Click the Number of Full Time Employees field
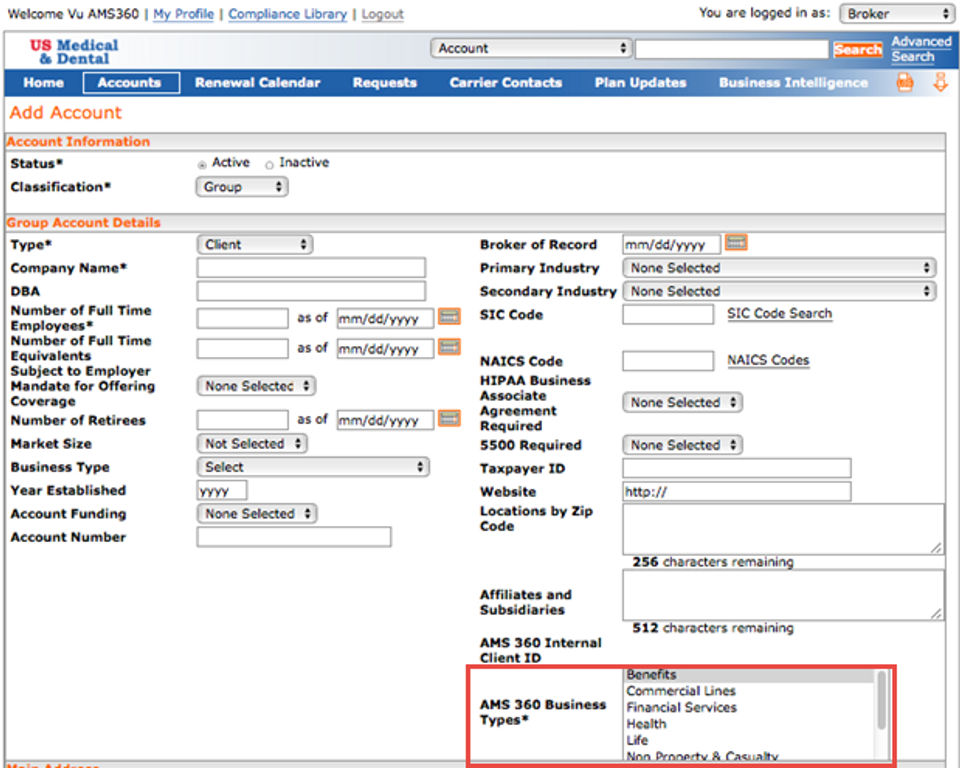 click(x=242, y=318)
